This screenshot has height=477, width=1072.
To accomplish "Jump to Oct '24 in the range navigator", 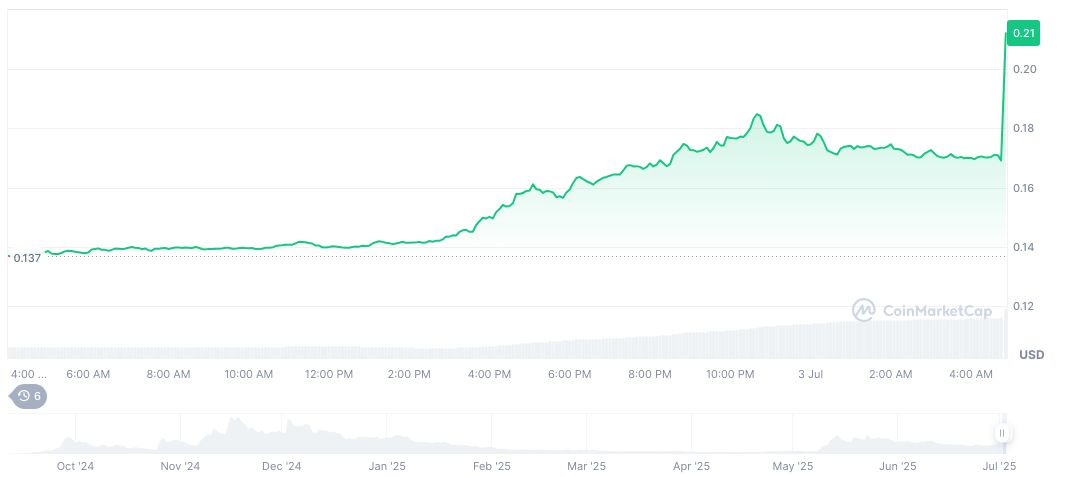I will coord(75,466).
